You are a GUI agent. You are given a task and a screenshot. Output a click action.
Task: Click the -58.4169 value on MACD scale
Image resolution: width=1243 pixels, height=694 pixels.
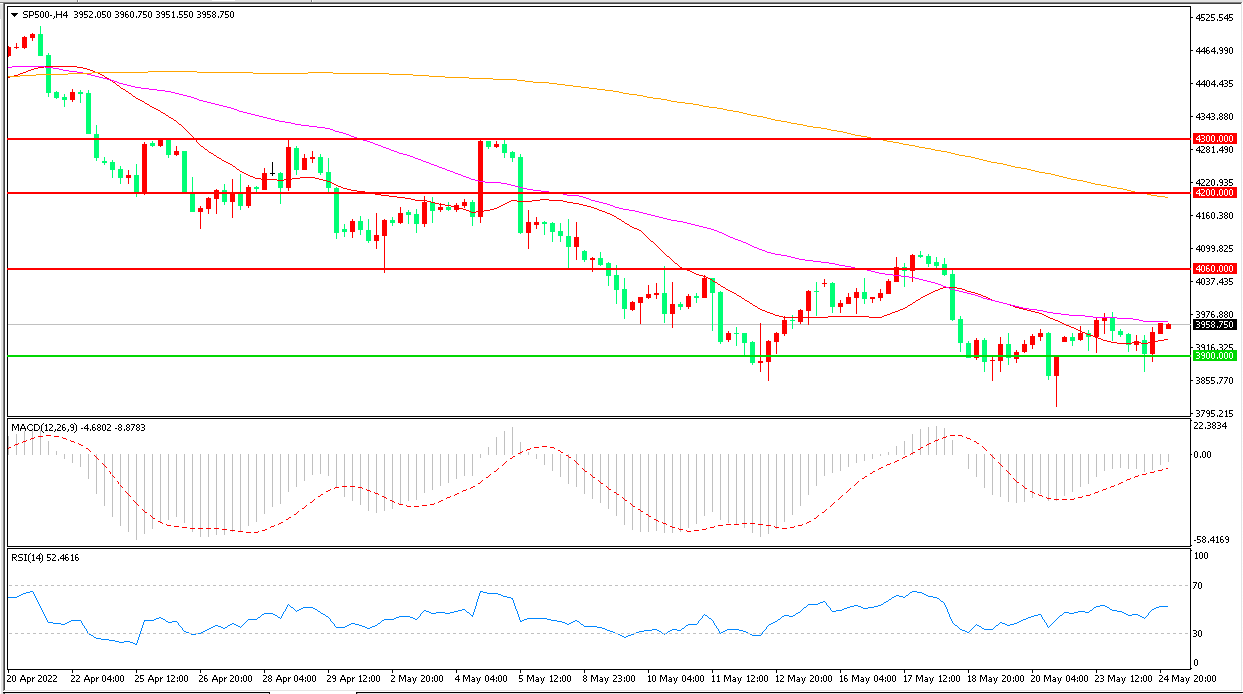click(1212, 538)
